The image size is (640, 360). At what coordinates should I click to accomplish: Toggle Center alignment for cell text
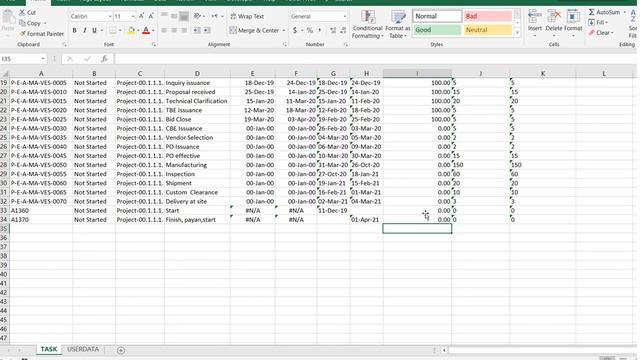[x=174, y=30]
